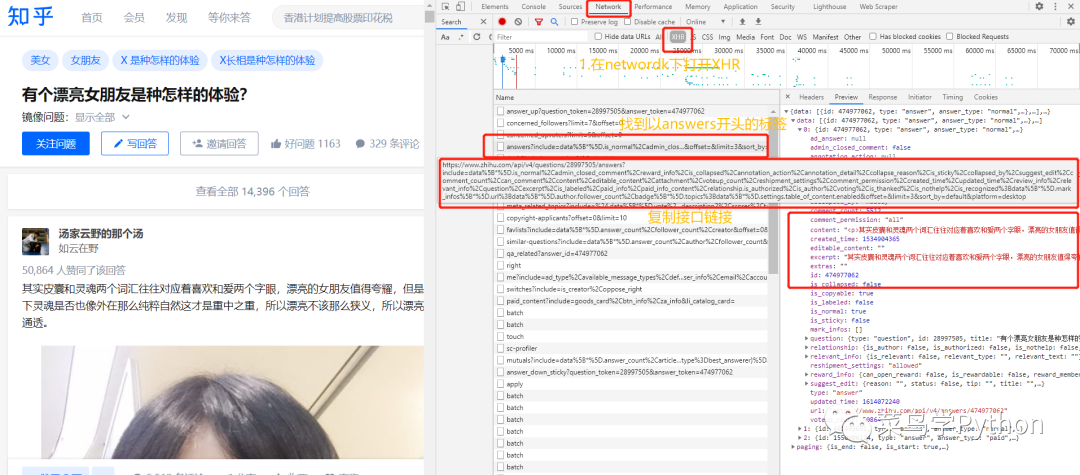Close the request details pane
This screenshot has width=1080, height=475.
789,97
